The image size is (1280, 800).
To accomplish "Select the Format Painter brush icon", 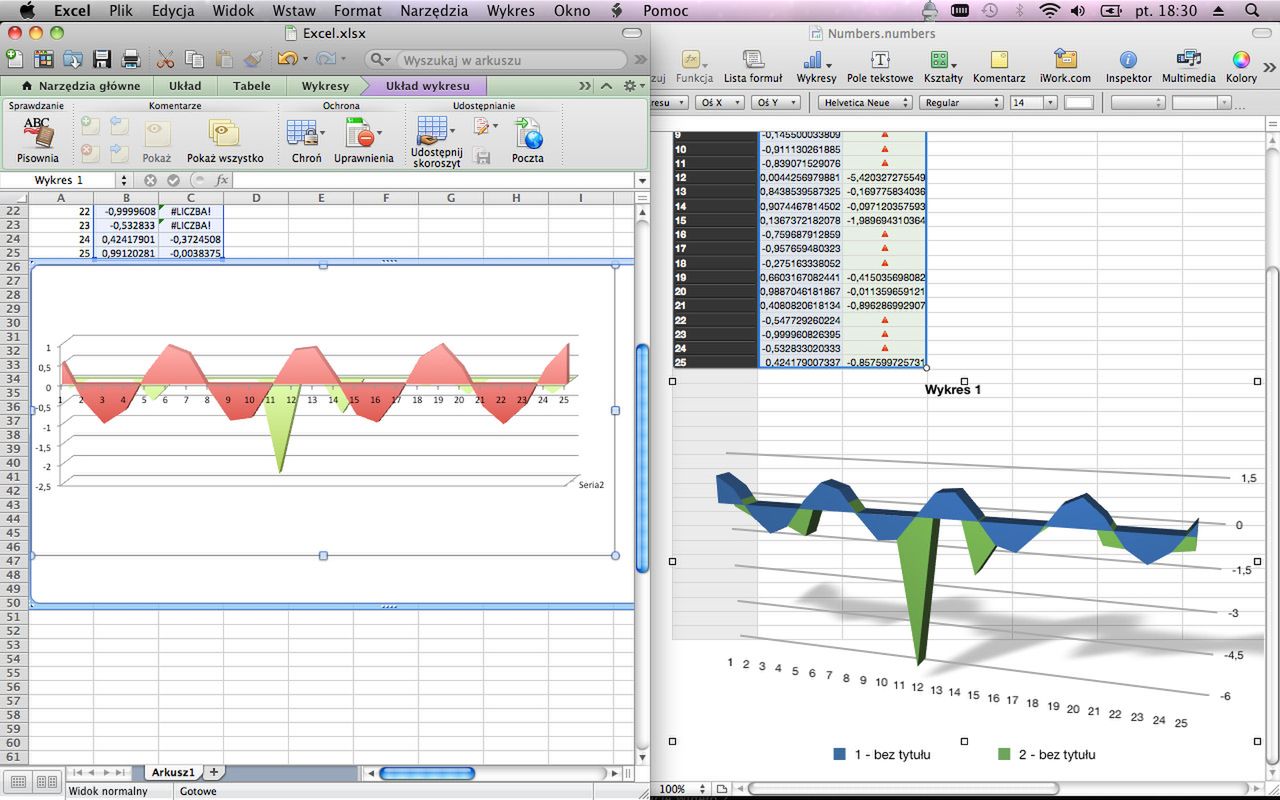I will pos(253,59).
